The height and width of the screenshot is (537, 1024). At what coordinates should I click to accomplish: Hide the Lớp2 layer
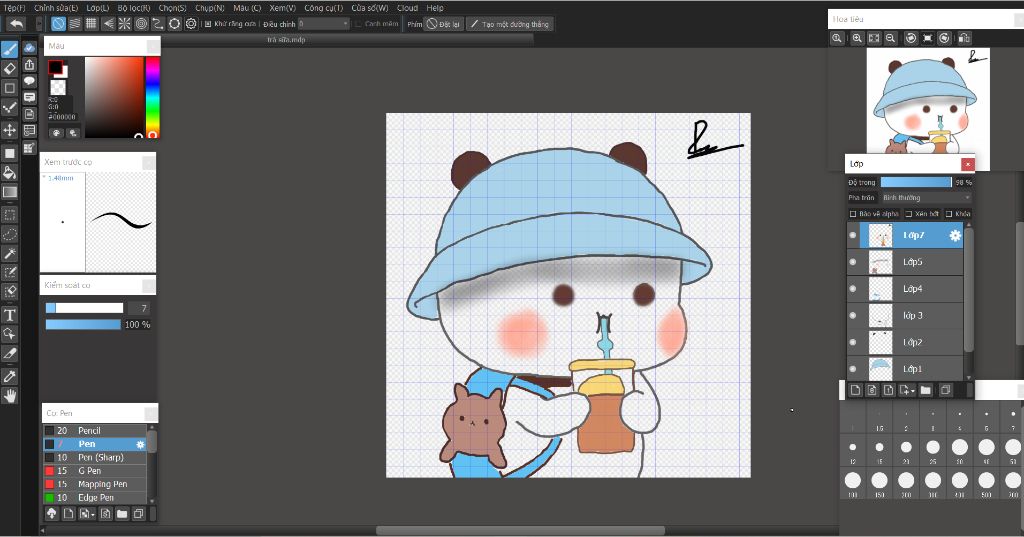[x=853, y=342]
